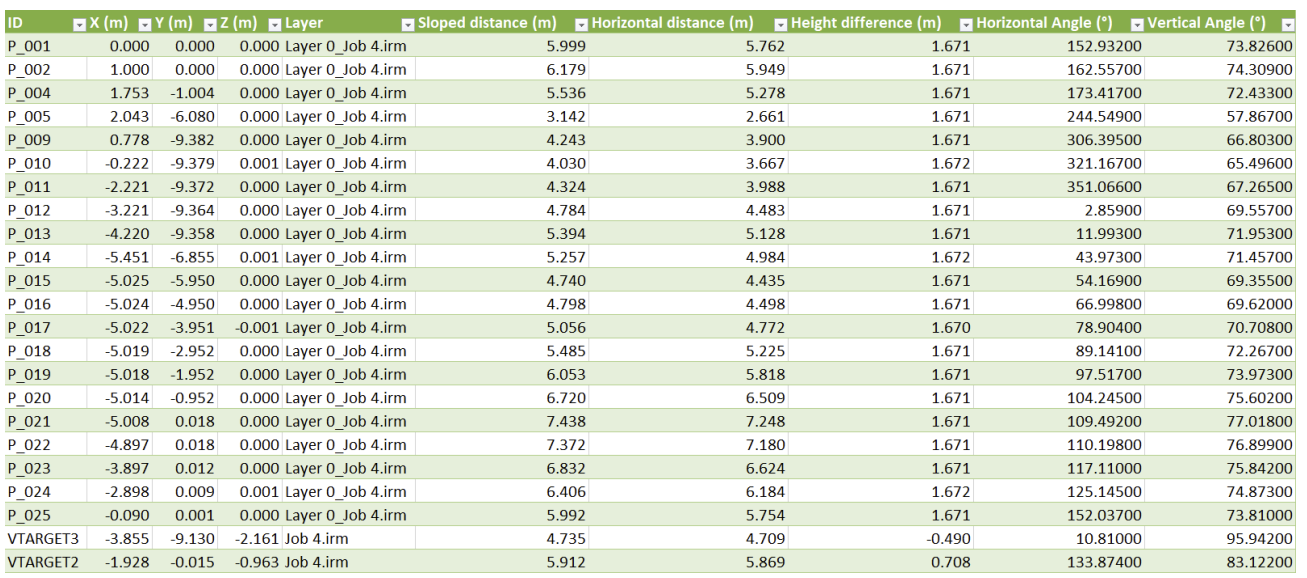
Task: Open the Horizontal distance (m) filter dropdown
Action: (779, 23)
